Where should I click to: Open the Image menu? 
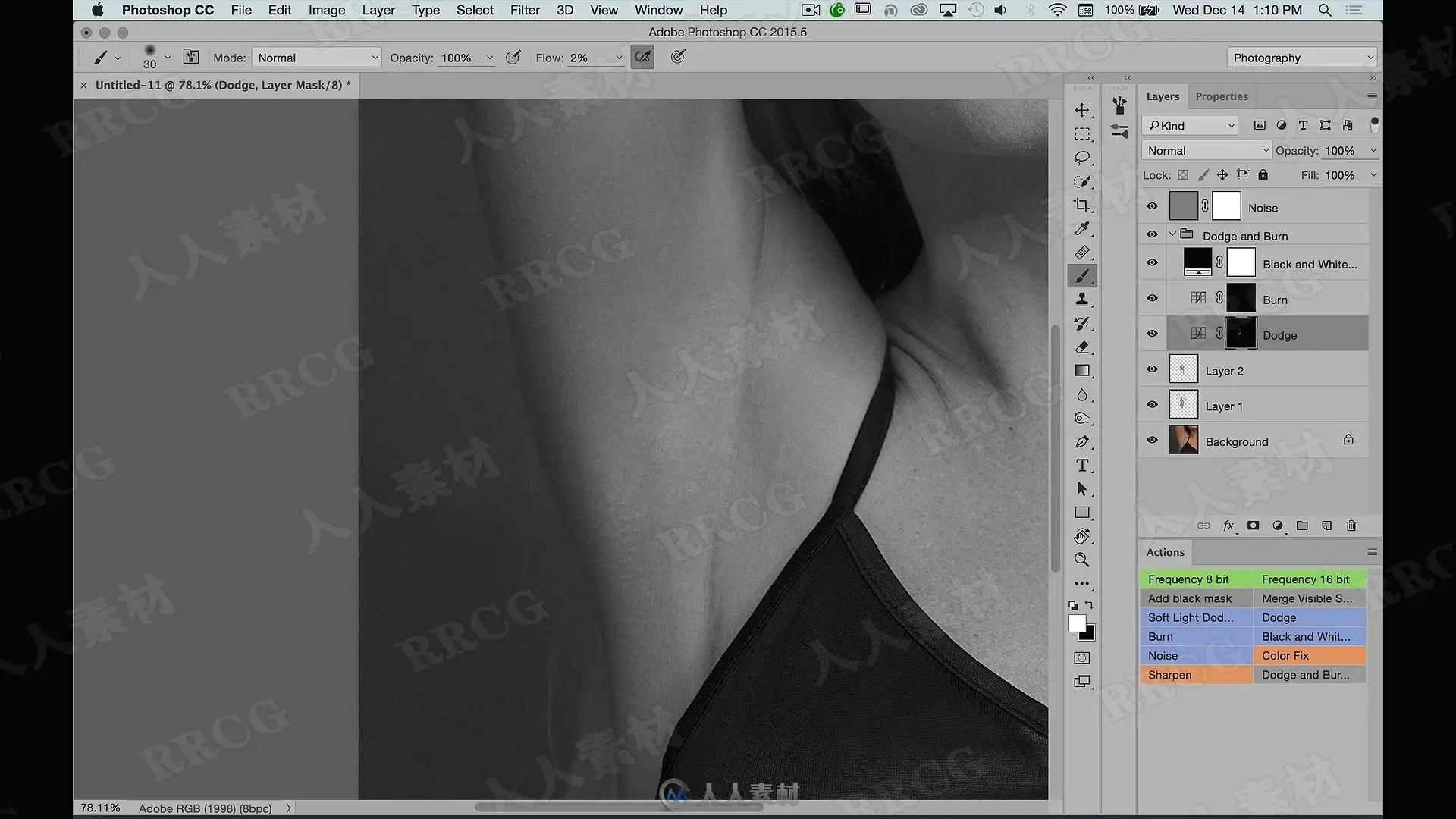point(327,10)
